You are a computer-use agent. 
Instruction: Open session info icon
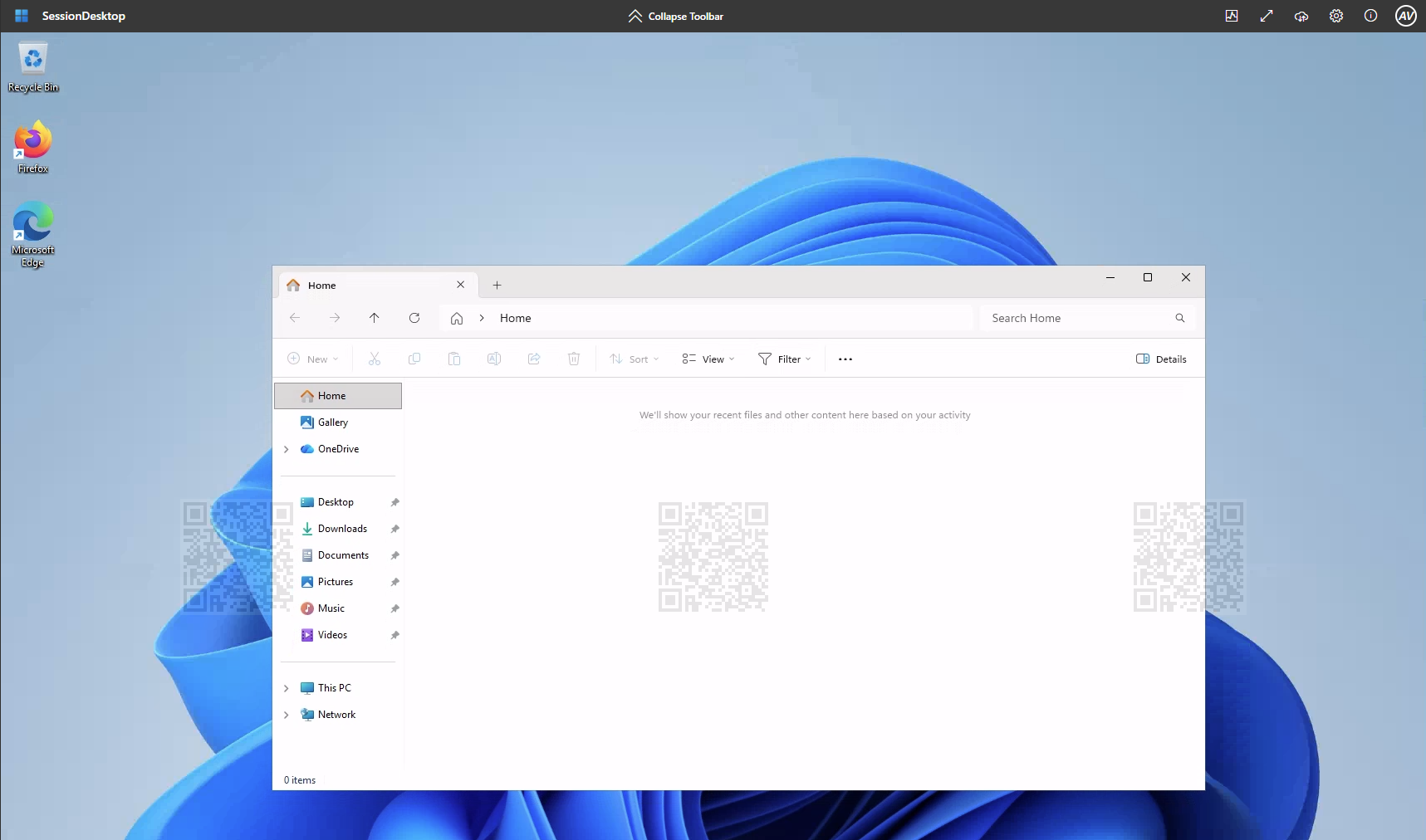point(1371,16)
